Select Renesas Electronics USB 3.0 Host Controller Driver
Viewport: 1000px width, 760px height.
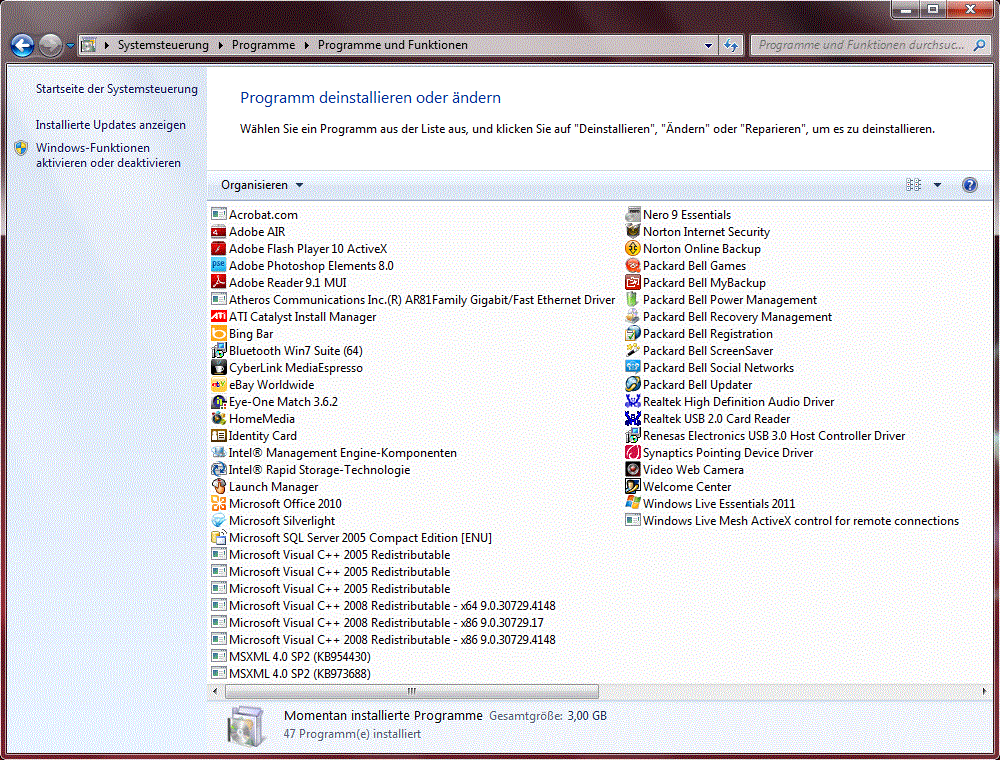tap(766, 436)
